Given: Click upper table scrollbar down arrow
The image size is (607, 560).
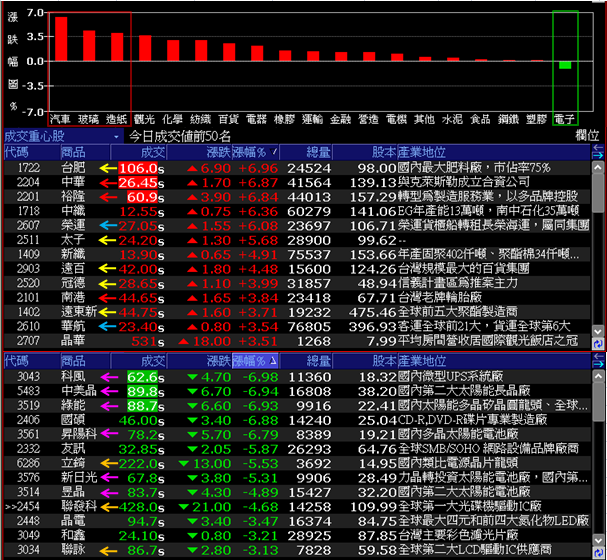Looking at the screenshot, I should tap(598, 332).
